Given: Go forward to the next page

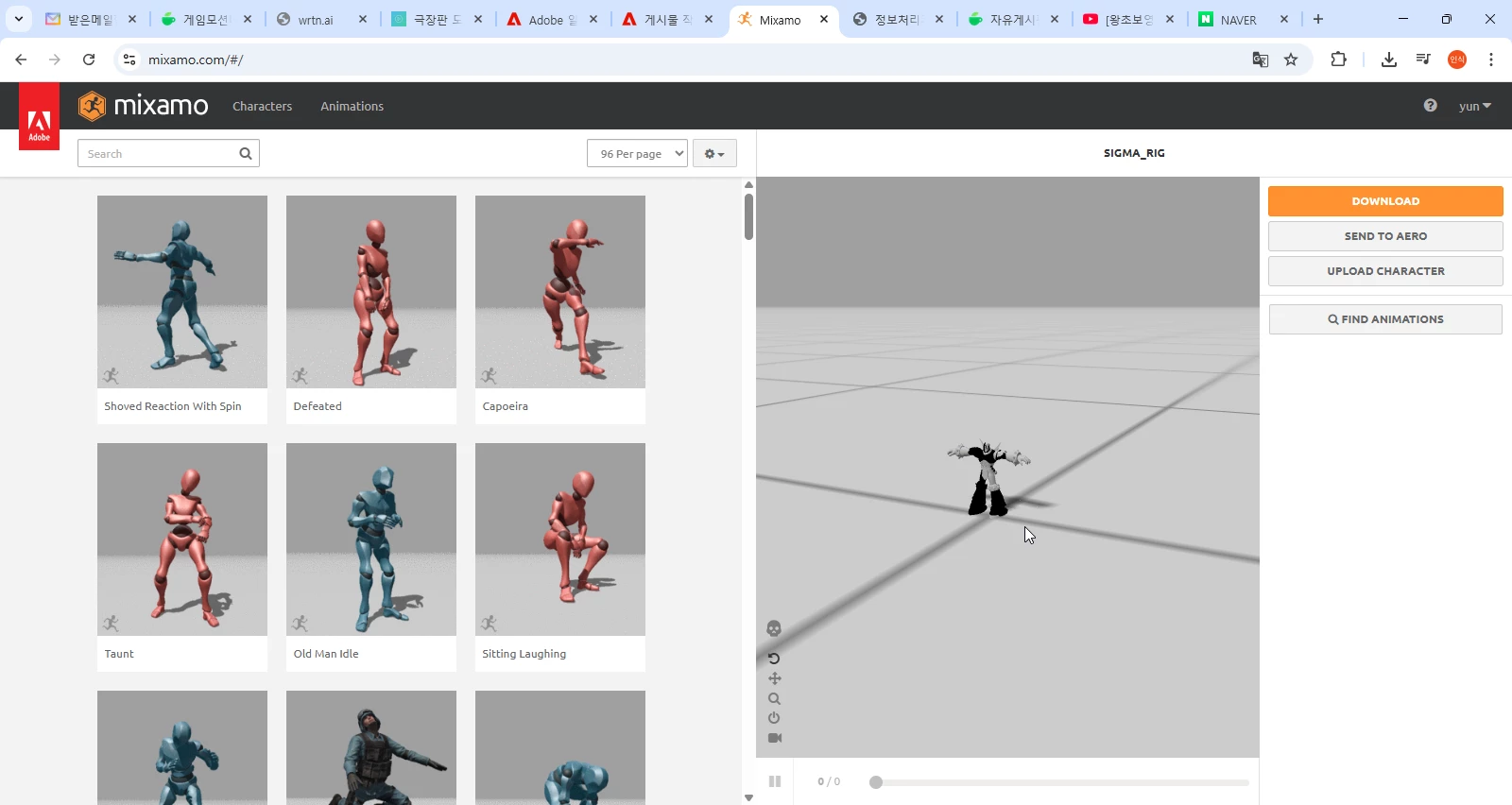Looking at the screenshot, I should tap(55, 60).
